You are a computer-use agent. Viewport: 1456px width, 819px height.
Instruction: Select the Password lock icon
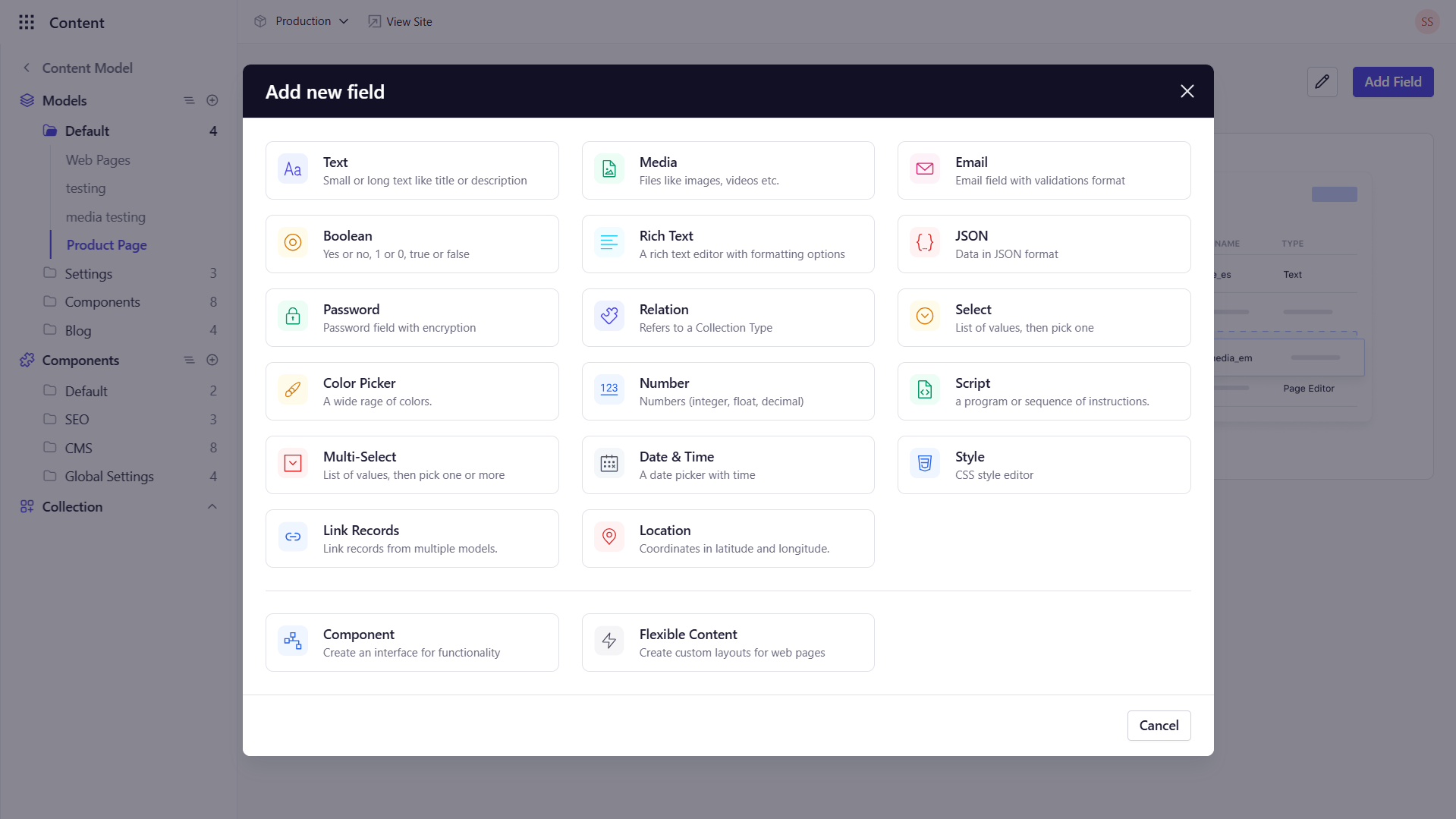293,317
